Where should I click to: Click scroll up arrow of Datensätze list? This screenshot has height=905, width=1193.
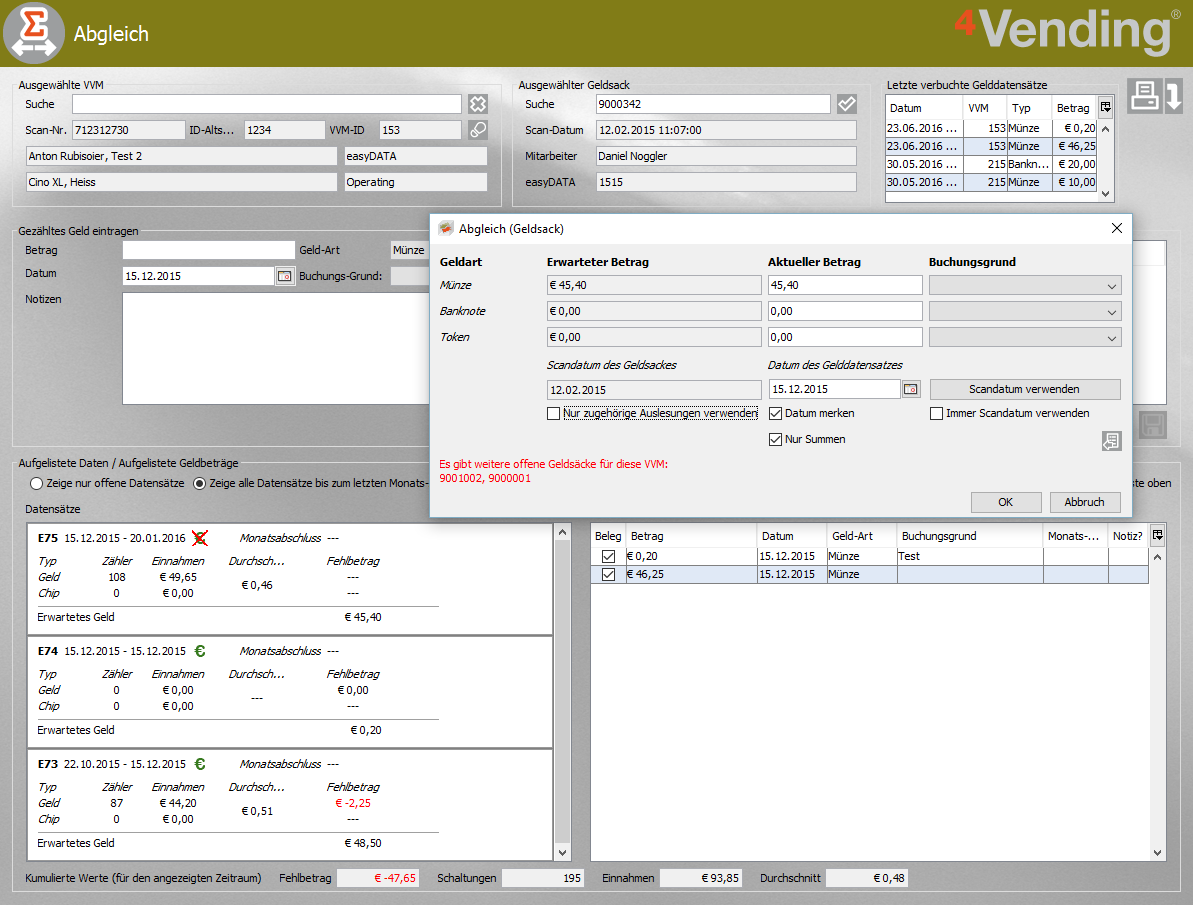point(562,533)
